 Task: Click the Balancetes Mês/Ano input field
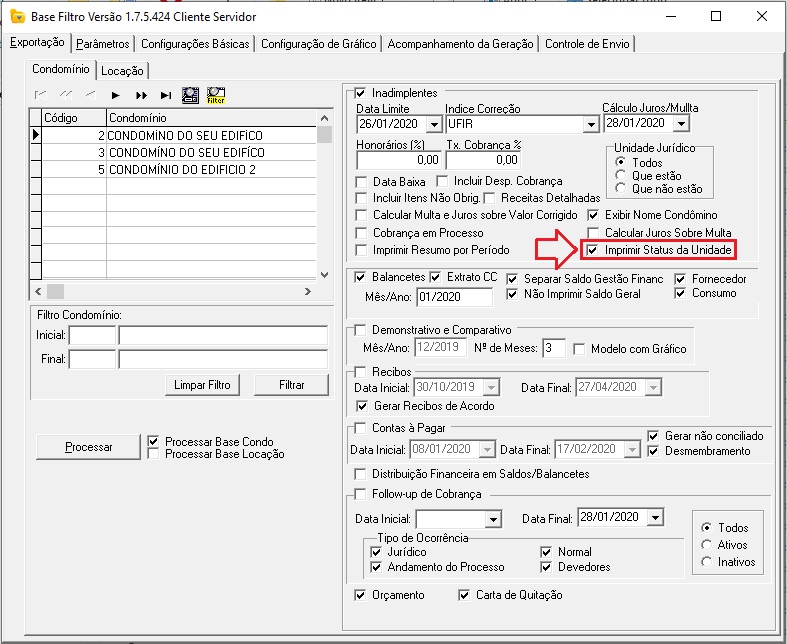455,297
